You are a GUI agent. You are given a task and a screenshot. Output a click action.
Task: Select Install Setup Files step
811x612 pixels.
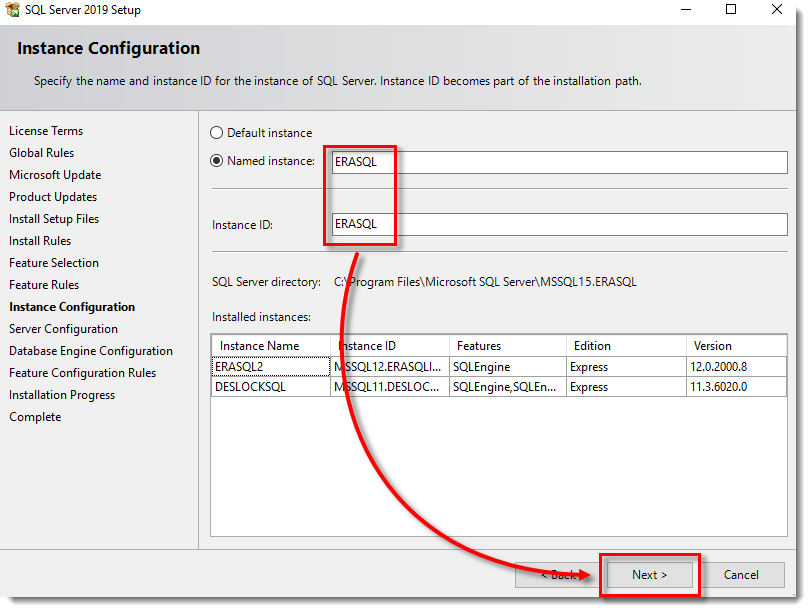[54, 219]
